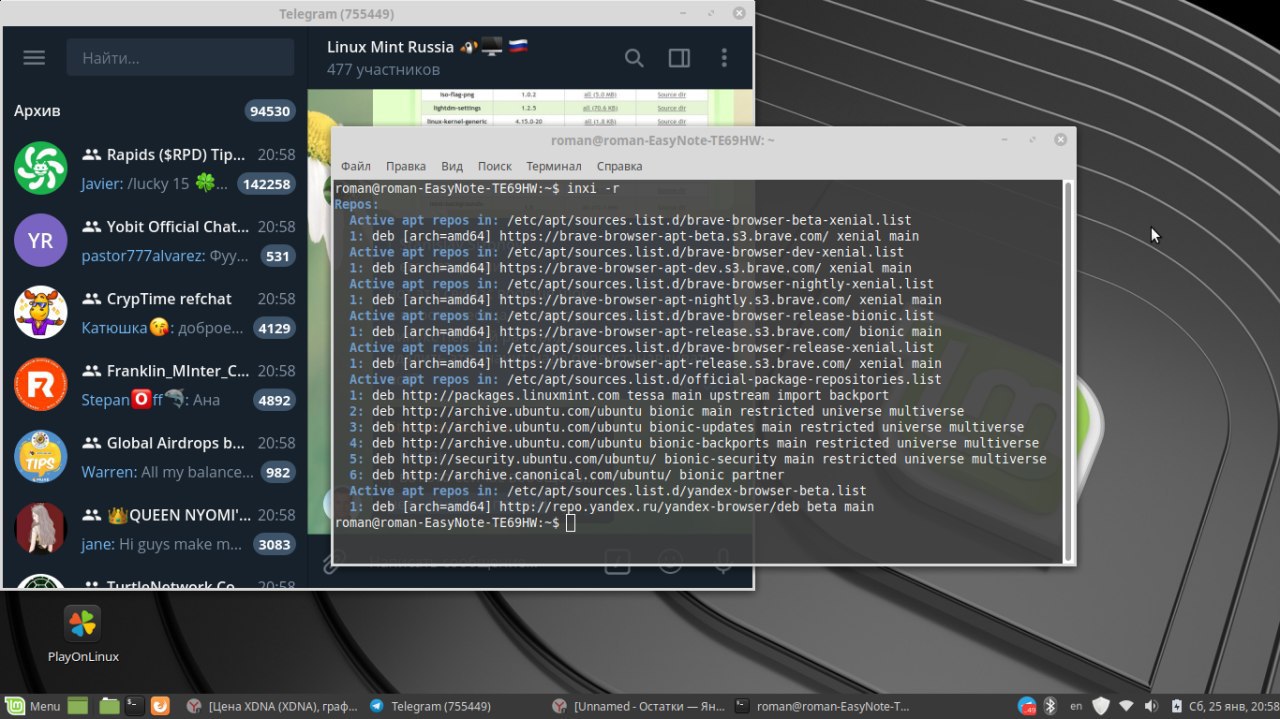Click the Global Airdrops TIPS avatar
Image resolution: width=1280 pixels, height=719 pixels.
[40, 457]
